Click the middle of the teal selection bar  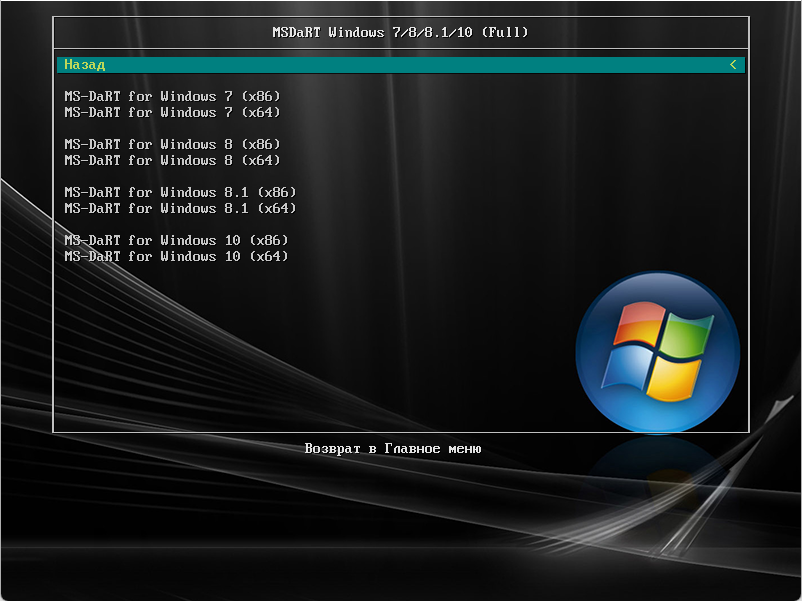pos(400,65)
